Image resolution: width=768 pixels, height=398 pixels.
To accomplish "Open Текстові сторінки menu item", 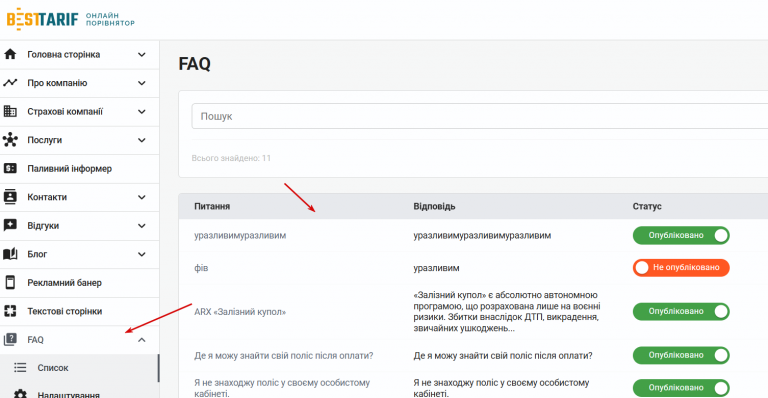I will (x=79, y=311).
